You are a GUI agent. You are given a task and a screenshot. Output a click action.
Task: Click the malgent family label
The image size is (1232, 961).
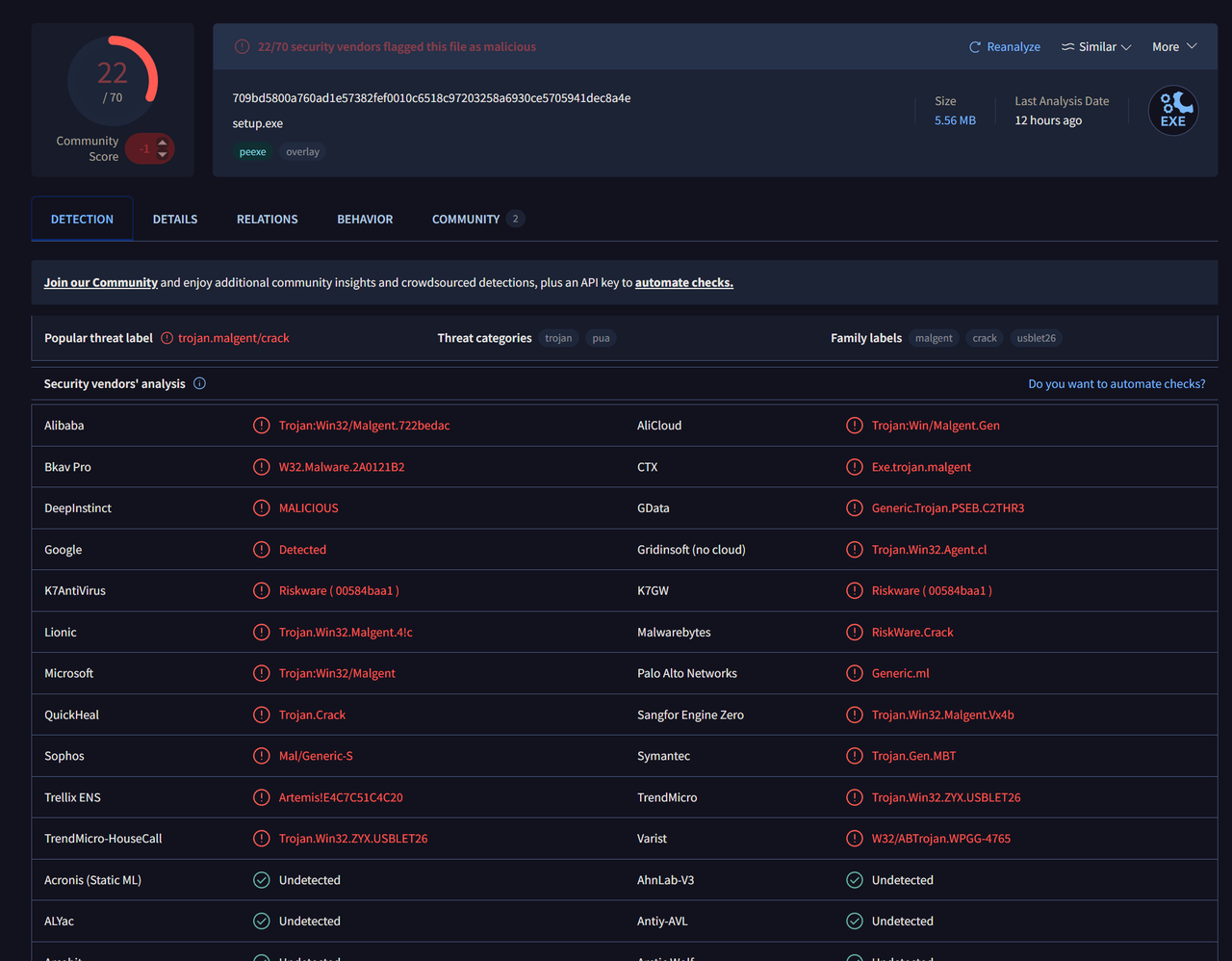tap(934, 338)
